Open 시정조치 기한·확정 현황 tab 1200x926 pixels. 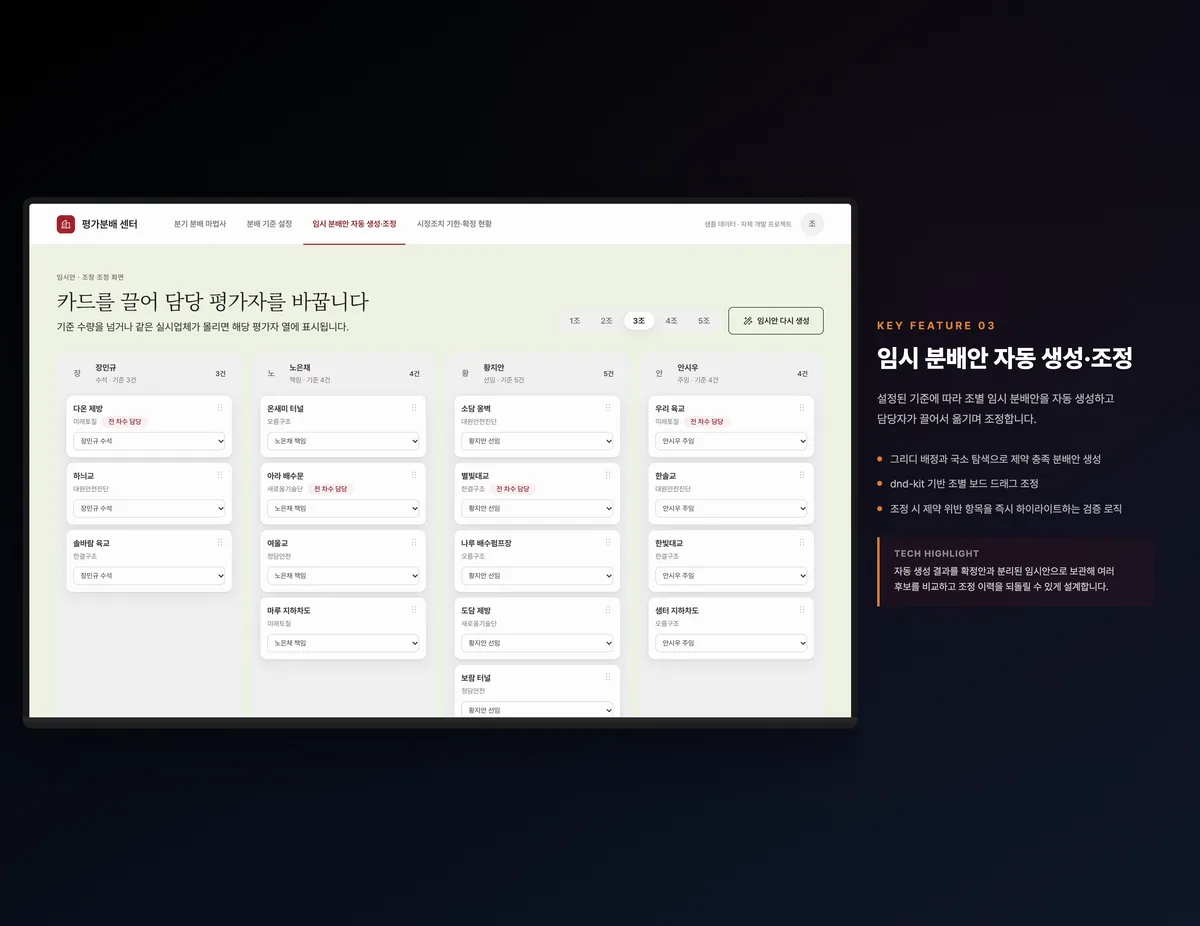click(x=454, y=224)
